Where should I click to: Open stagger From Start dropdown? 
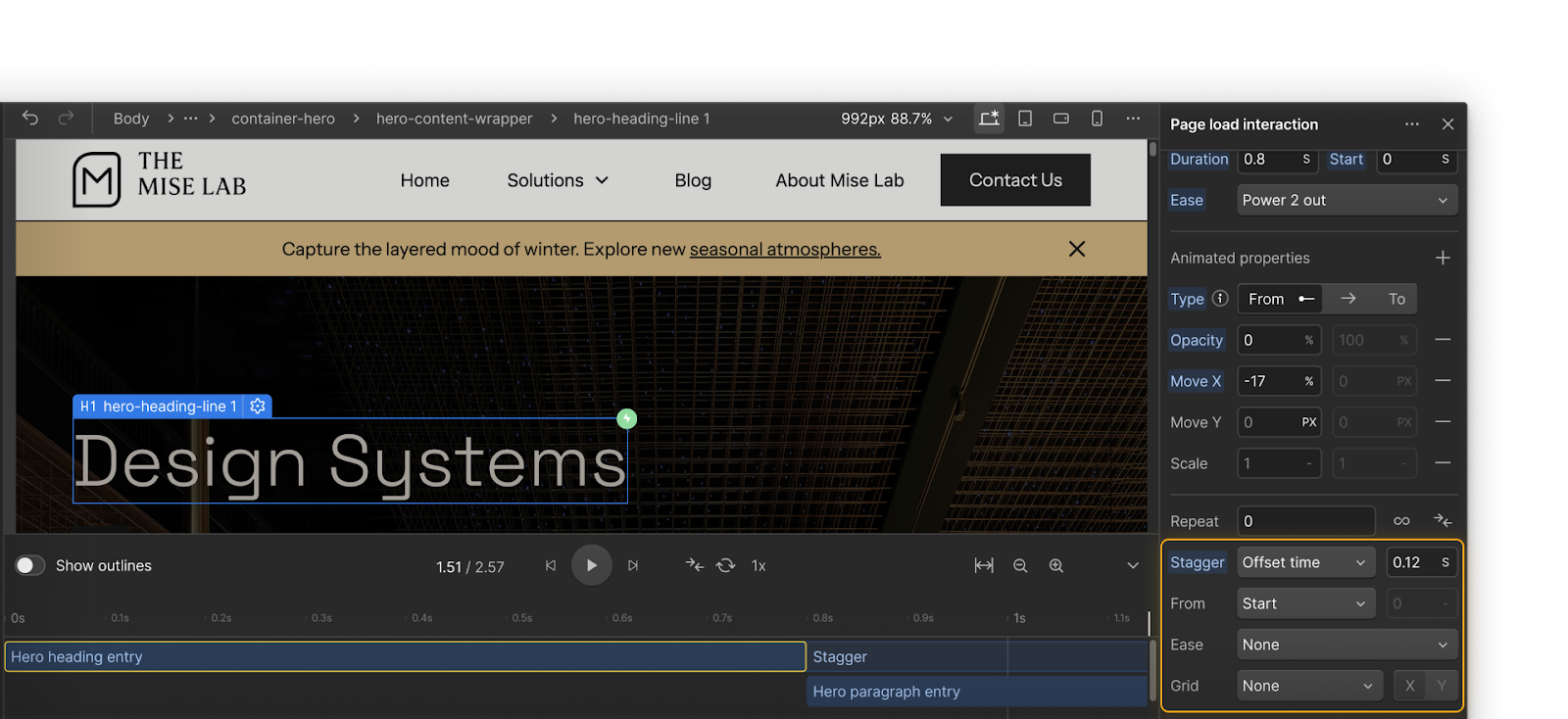tap(1306, 603)
